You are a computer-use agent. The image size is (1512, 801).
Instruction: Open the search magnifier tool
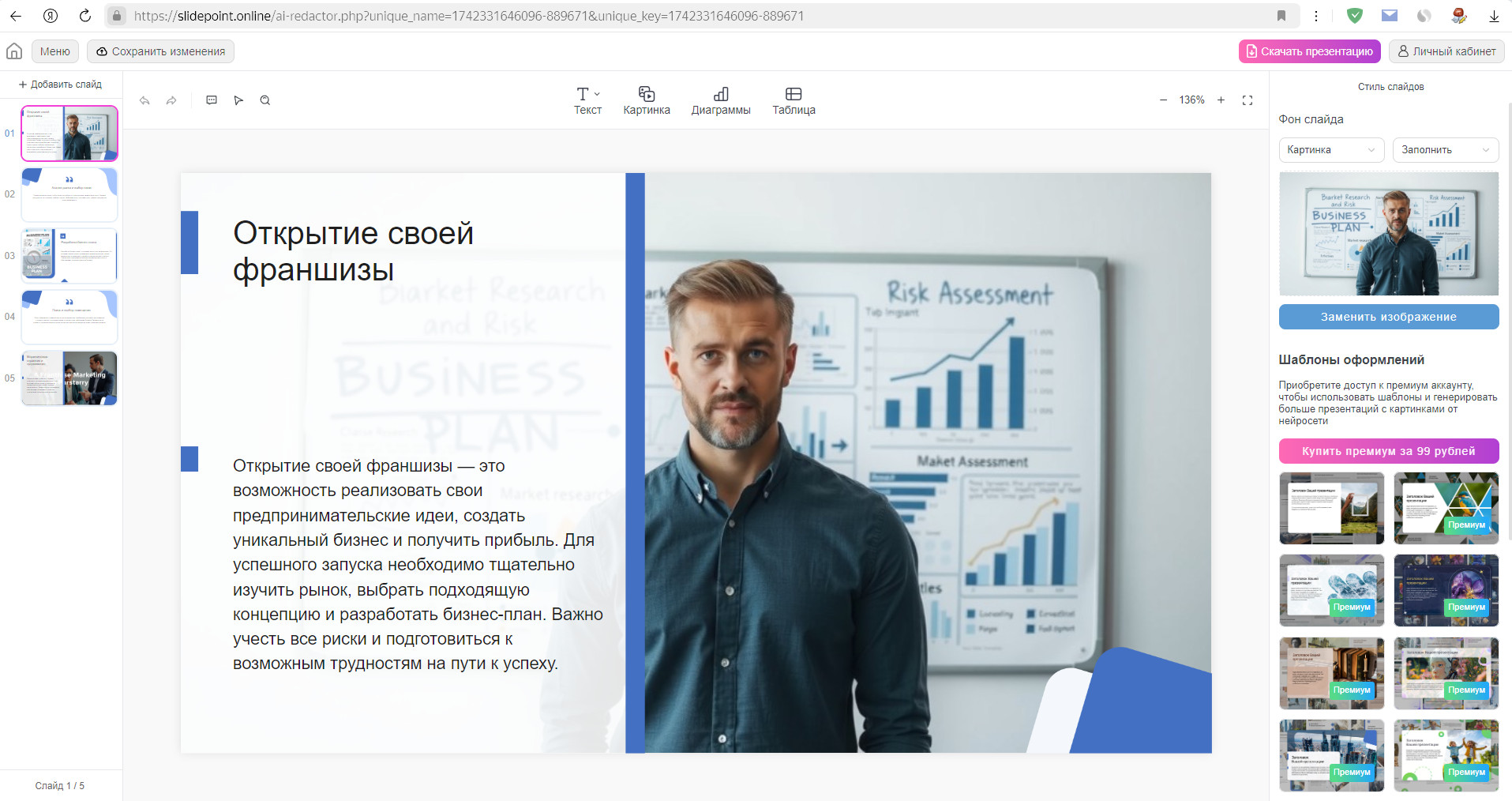pos(265,100)
